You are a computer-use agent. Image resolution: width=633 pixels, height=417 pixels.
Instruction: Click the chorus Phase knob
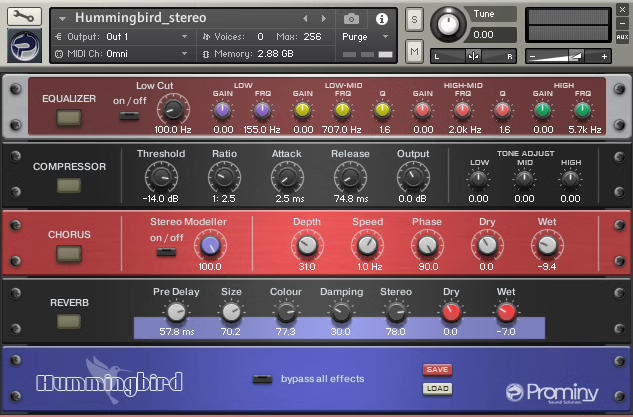[x=428, y=245]
